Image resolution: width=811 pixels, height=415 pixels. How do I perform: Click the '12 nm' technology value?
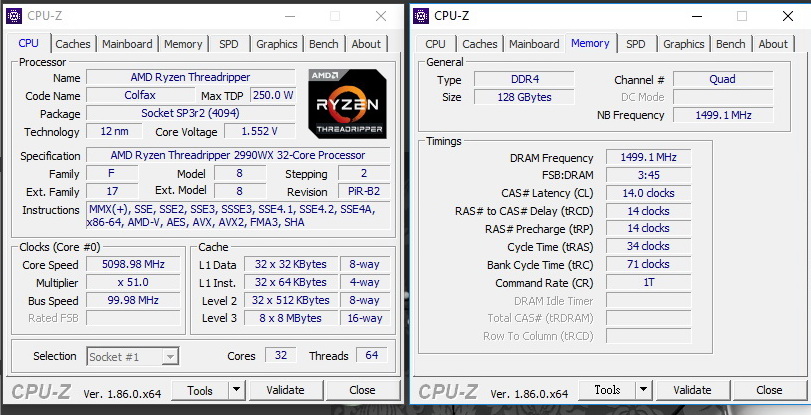pos(114,131)
